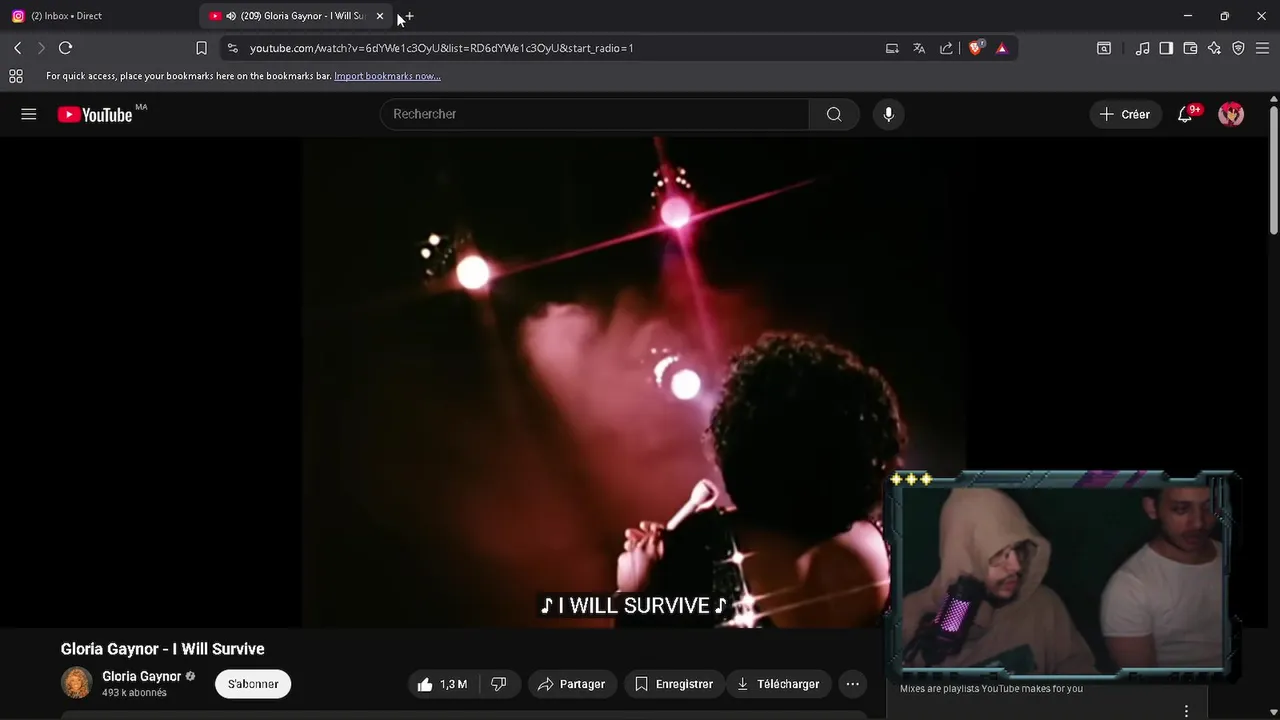Open the Gloria Gaynor channel name link
The width and height of the screenshot is (1280, 720).
tap(142, 676)
